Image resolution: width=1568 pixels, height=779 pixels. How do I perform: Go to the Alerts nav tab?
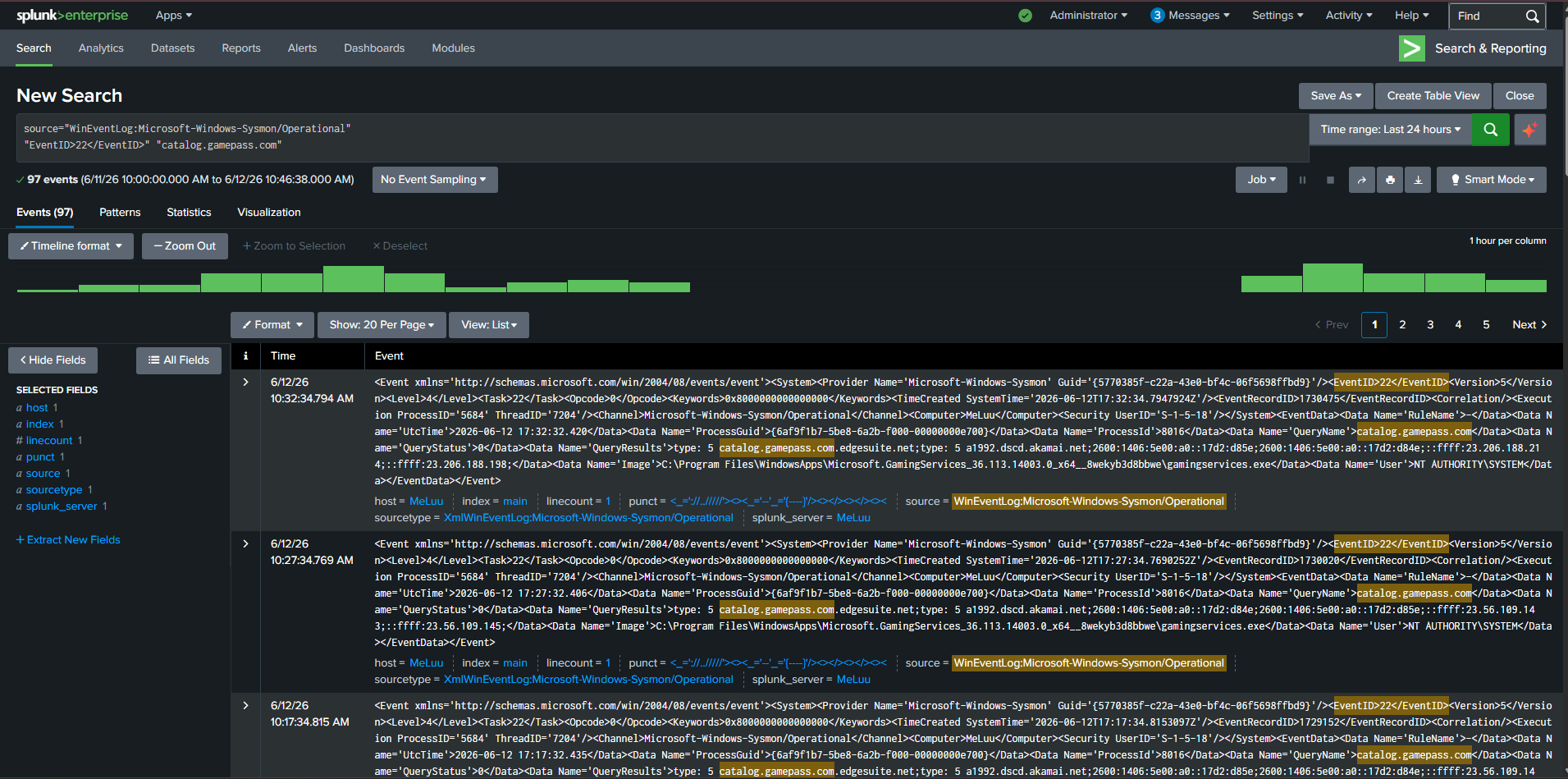coord(302,48)
